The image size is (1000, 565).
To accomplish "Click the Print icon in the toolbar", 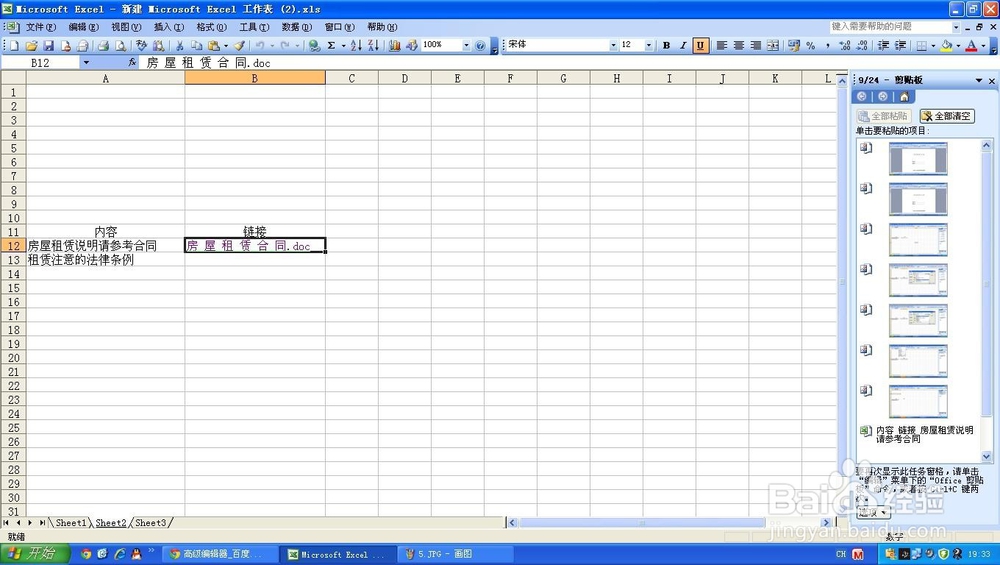I will pos(103,45).
